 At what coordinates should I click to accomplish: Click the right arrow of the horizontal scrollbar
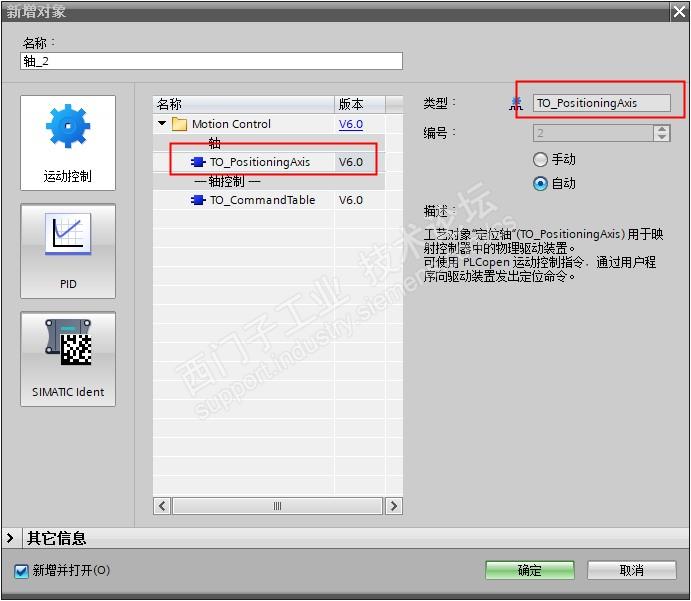(x=394, y=506)
